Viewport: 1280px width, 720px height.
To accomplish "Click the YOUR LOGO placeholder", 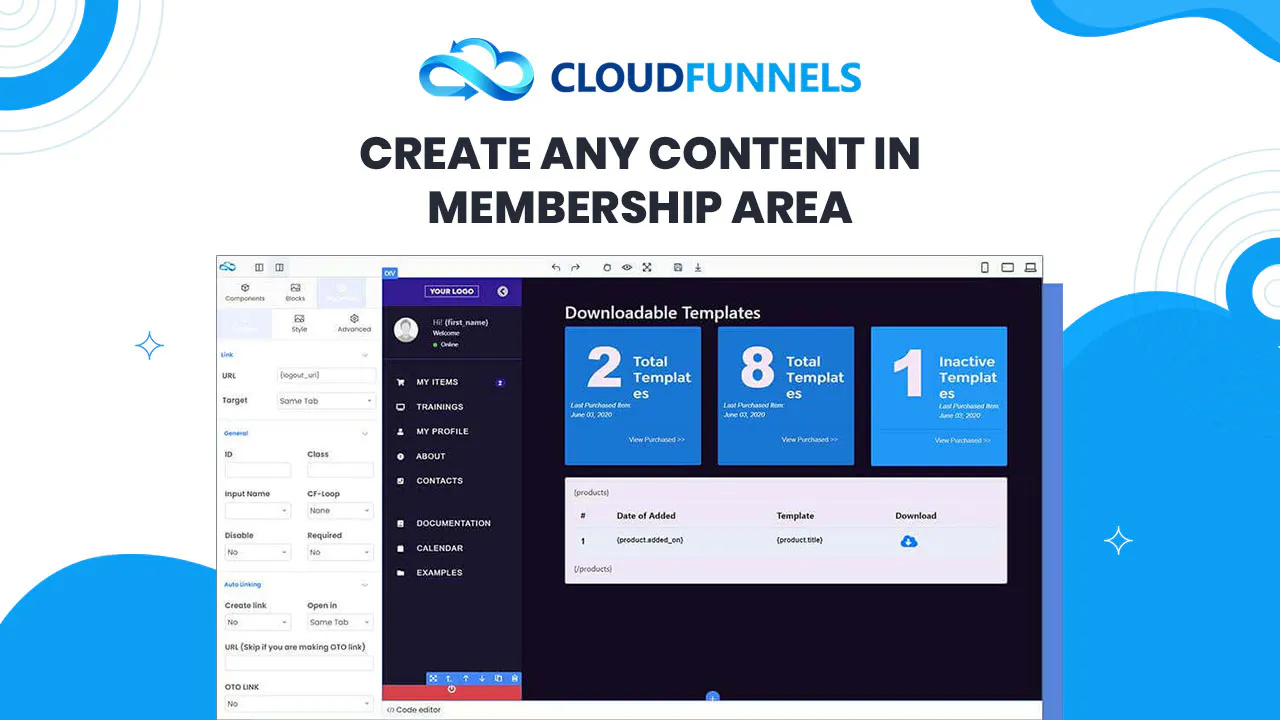I will (452, 291).
